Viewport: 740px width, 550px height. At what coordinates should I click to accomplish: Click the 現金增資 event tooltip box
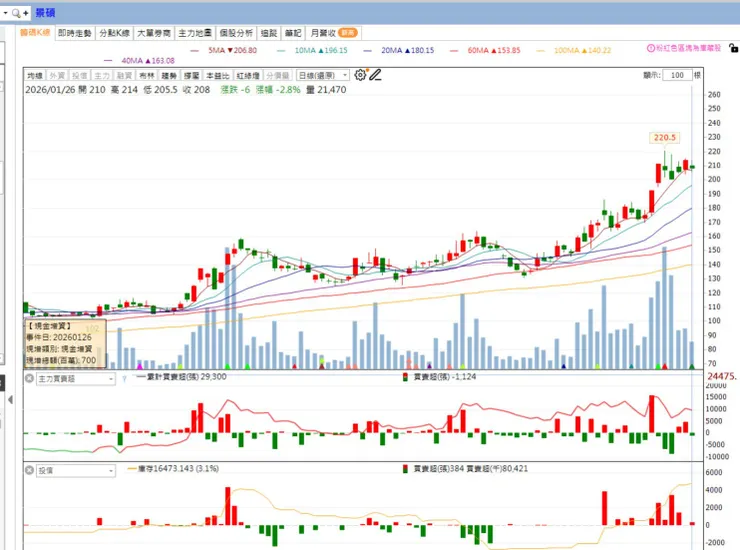(x=65, y=343)
